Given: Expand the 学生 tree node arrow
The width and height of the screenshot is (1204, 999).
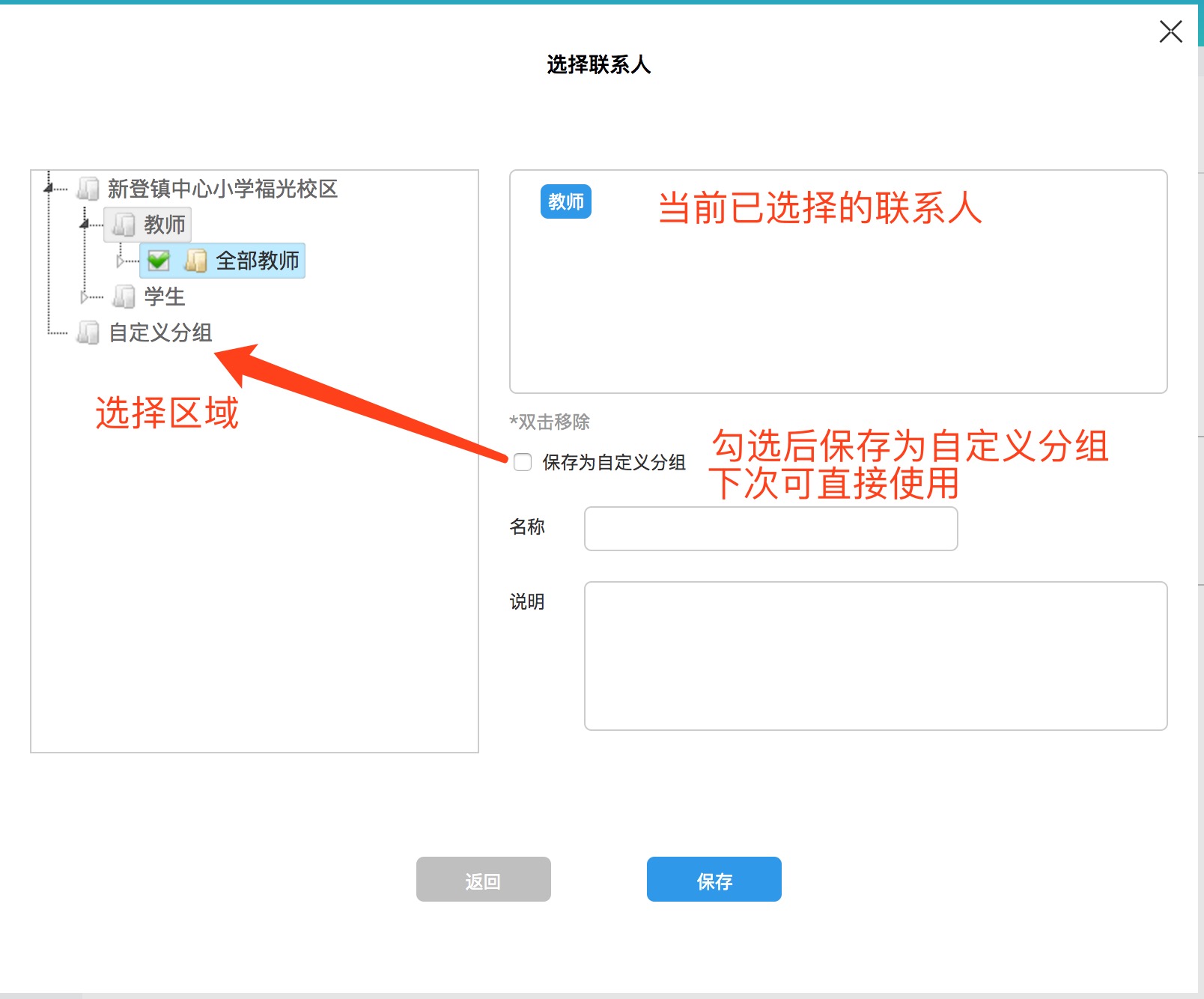Looking at the screenshot, I should click(x=84, y=297).
